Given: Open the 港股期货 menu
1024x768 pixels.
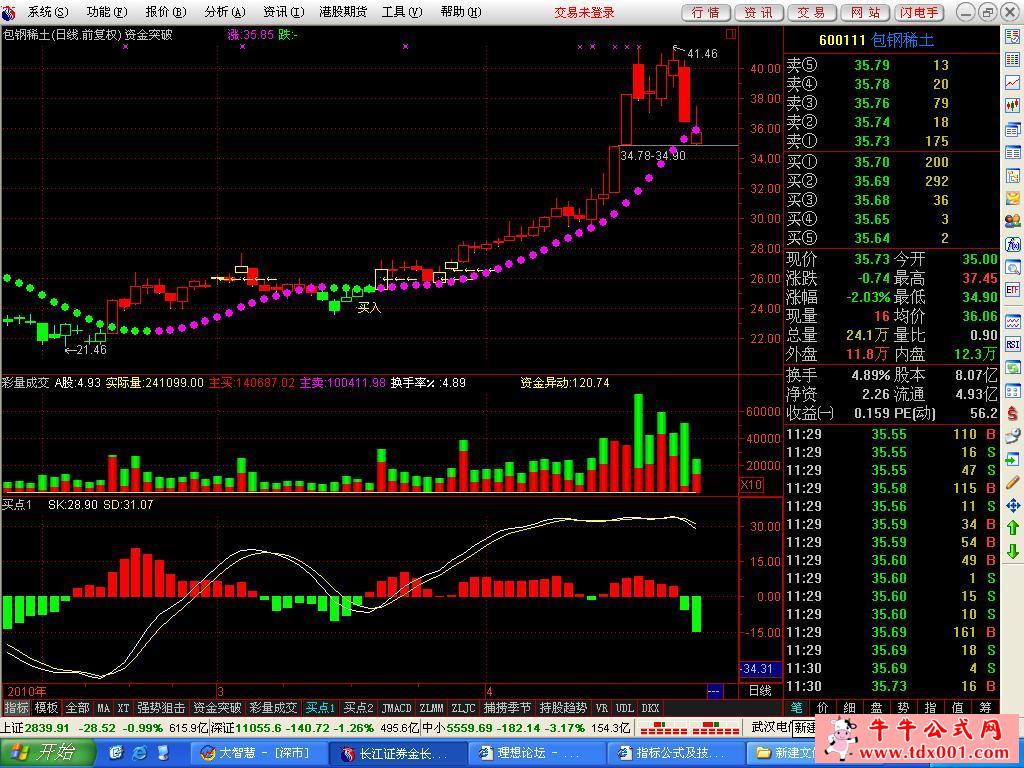Looking at the screenshot, I should coord(343,12).
